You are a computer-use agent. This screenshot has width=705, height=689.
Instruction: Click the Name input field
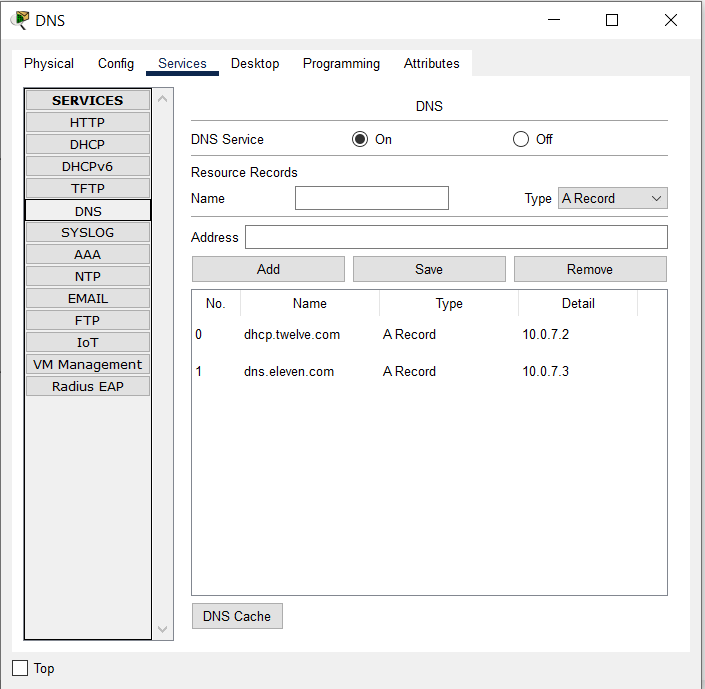372,198
